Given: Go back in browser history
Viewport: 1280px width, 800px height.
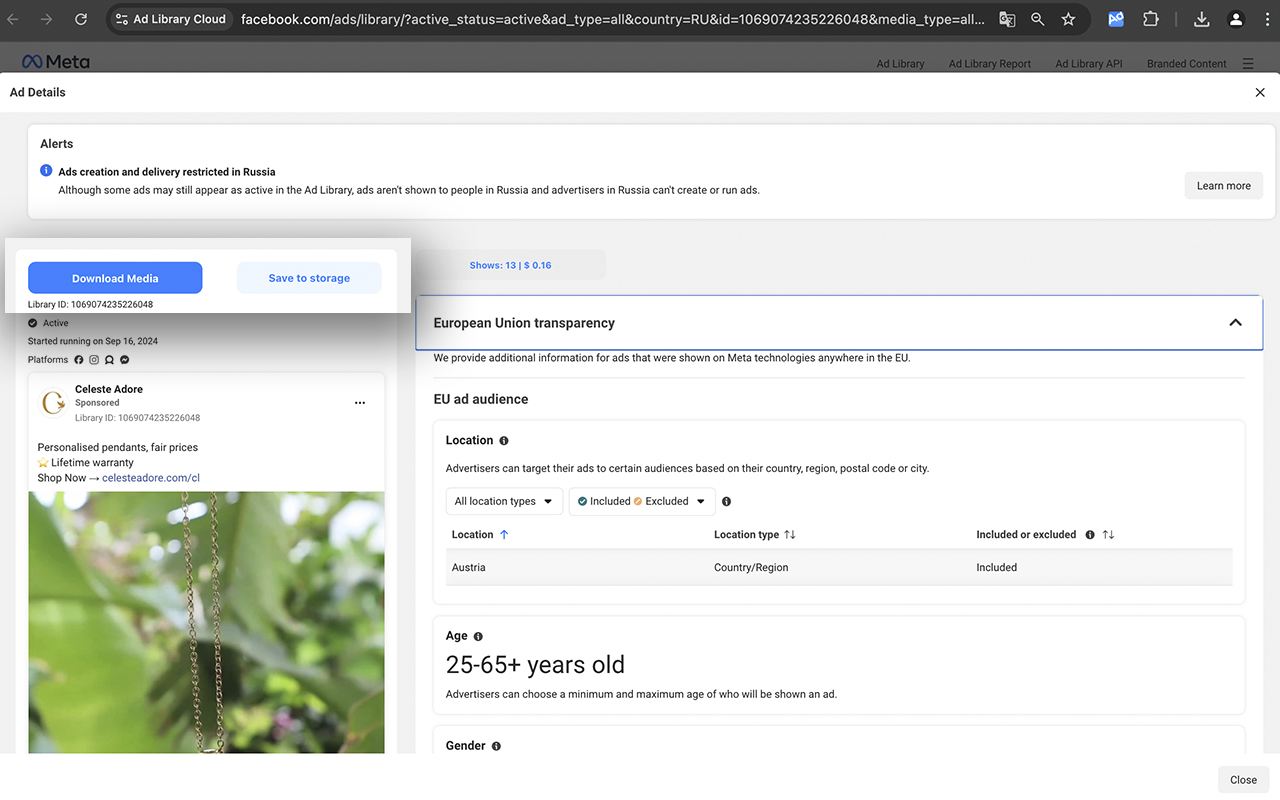Looking at the screenshot, I should pyautogui.click(x=14, y=19).
